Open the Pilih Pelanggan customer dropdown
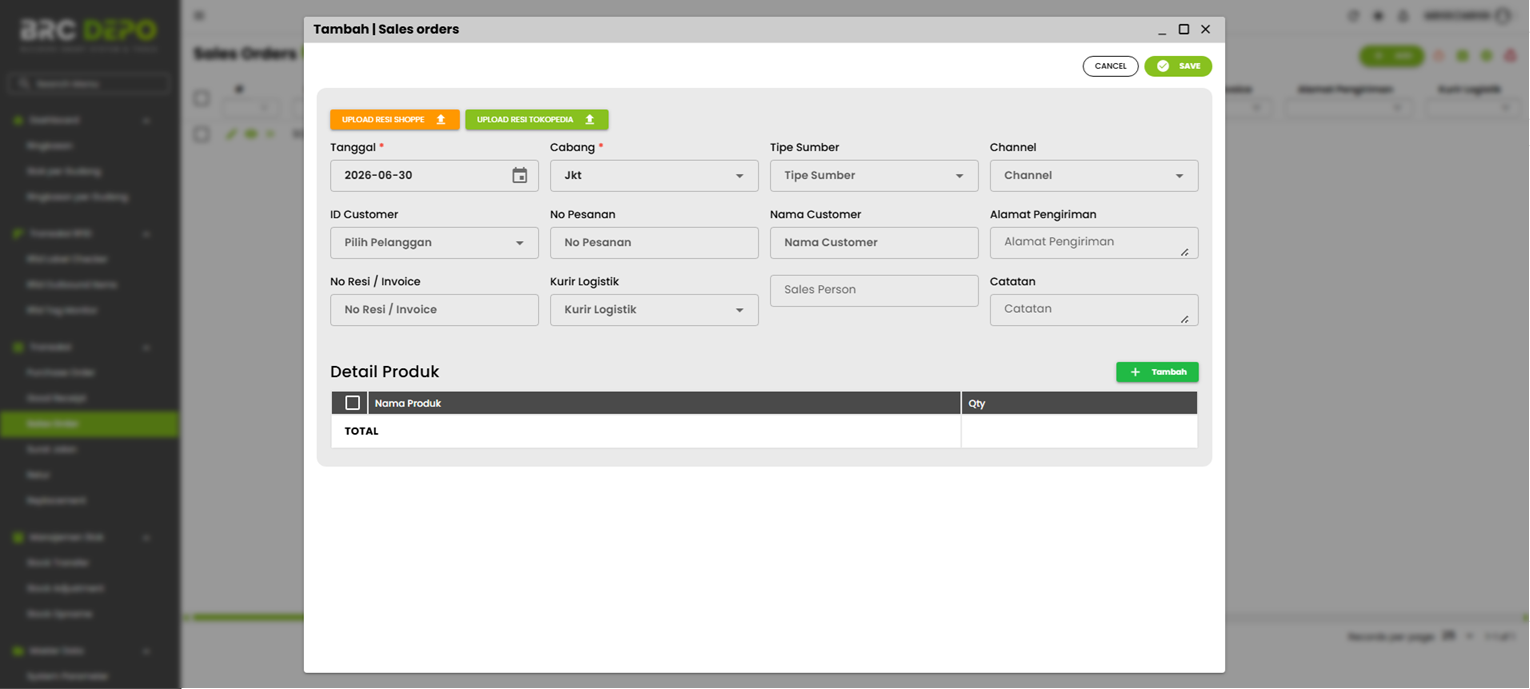Viewport: 1530px width, 689px height. [434, 243]
